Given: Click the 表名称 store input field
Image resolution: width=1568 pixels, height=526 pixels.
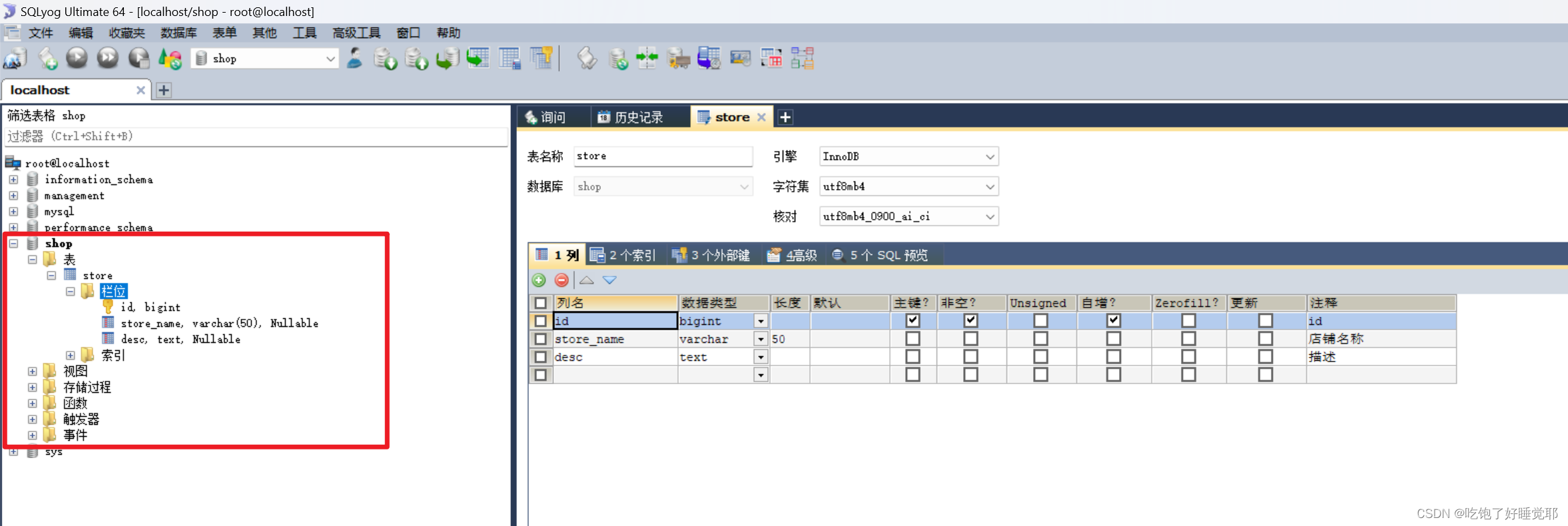Looking at the screenshot, I should coord(663,156).
